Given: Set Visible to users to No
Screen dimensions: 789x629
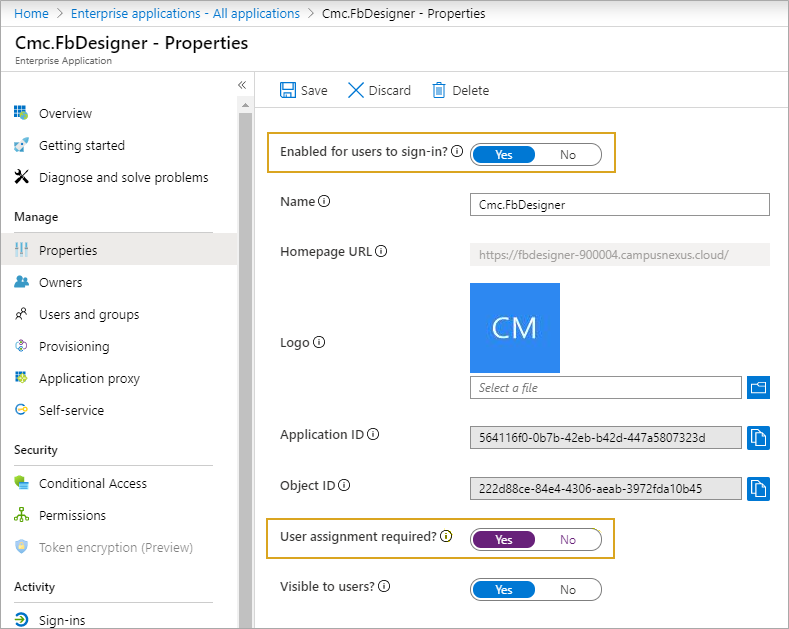Looking at the screenshot, I should click(568, 590).
